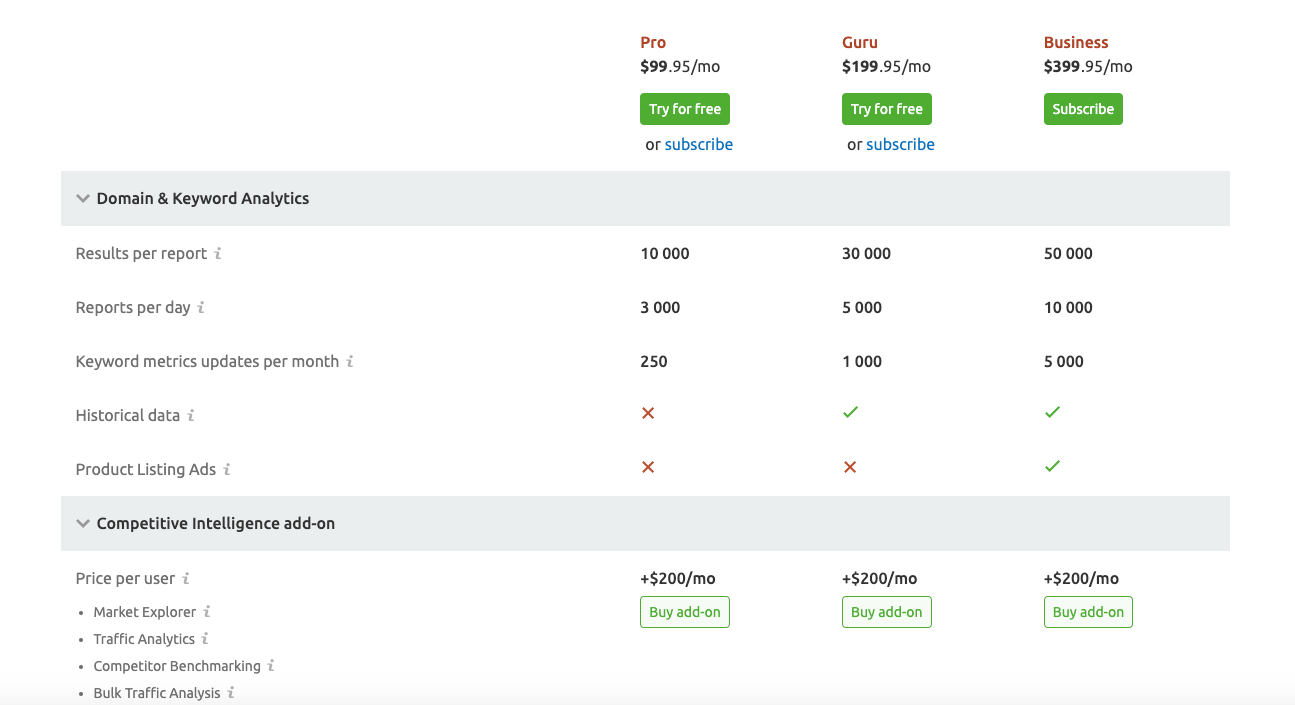Click Try for free under the Pro plan
1295x705 pixels.
coord(684,108)
